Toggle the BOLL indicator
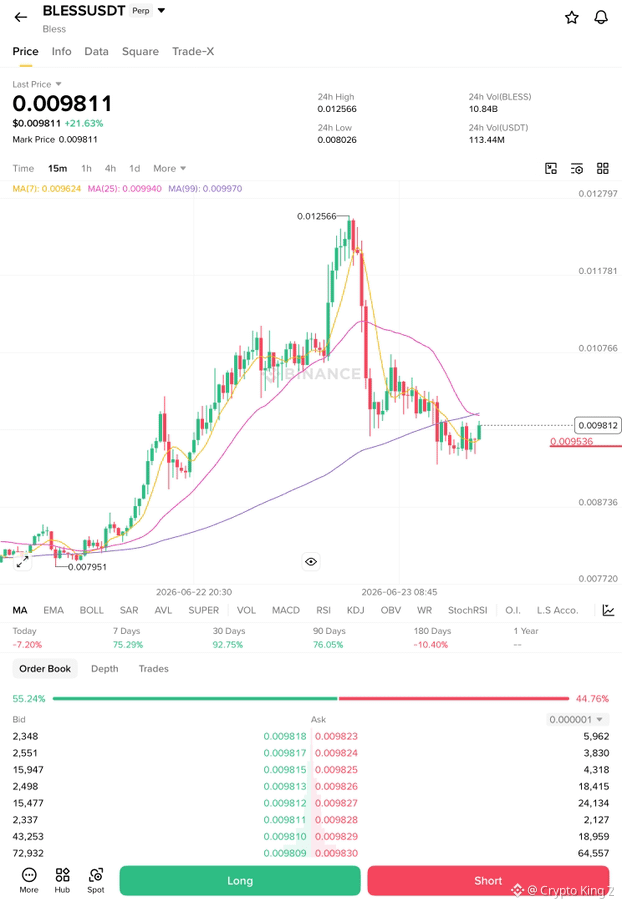Screen dimensions: 622x907 click(91, 610)
